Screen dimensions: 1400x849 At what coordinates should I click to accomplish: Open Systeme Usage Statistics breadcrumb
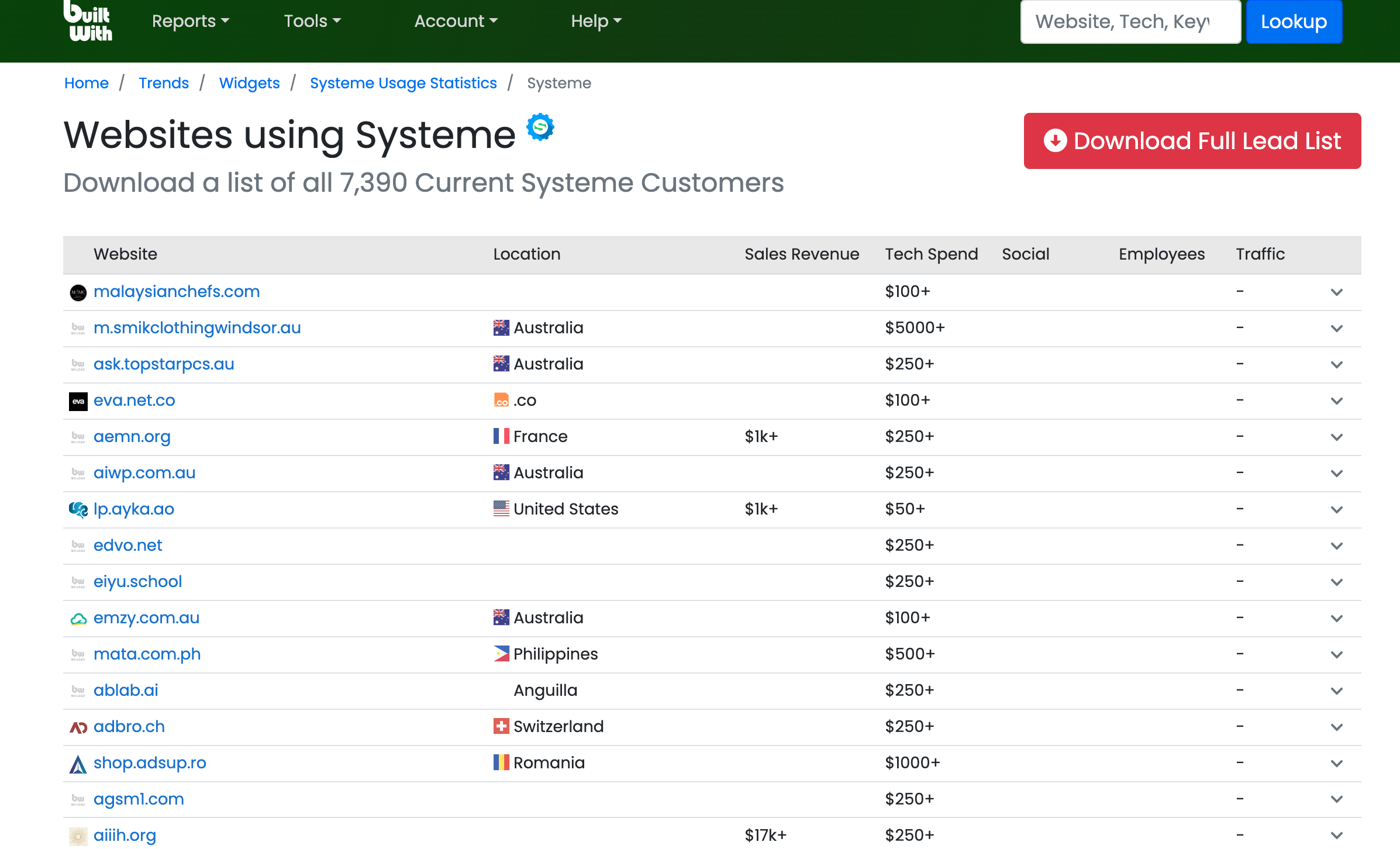click(404, 83)
